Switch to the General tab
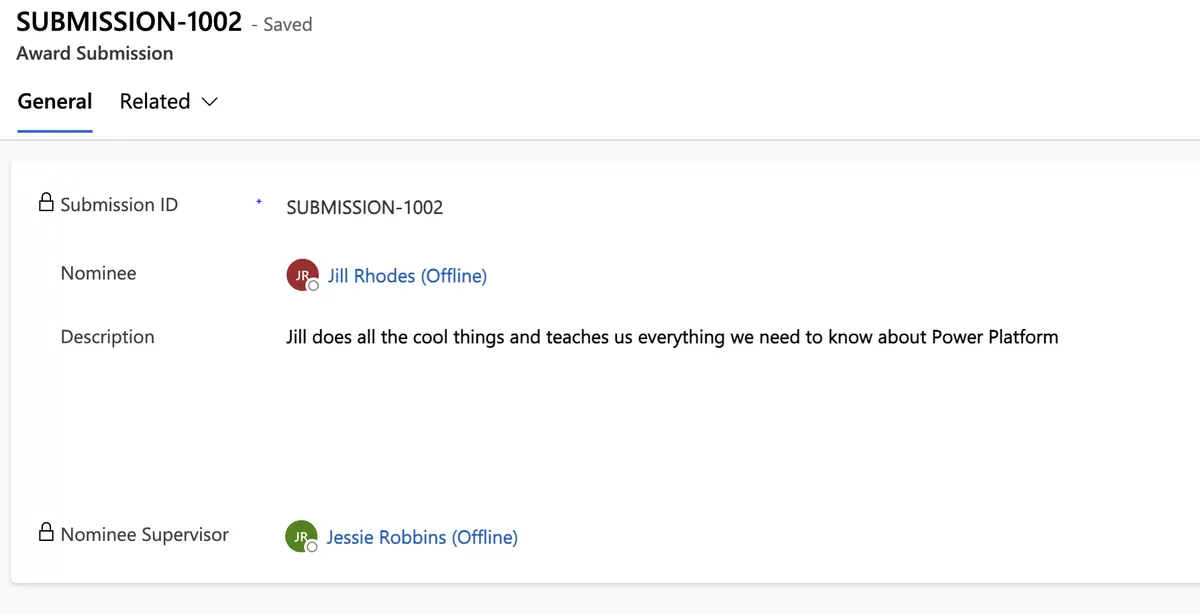1200x614 pixels. [x=55, y=102]
